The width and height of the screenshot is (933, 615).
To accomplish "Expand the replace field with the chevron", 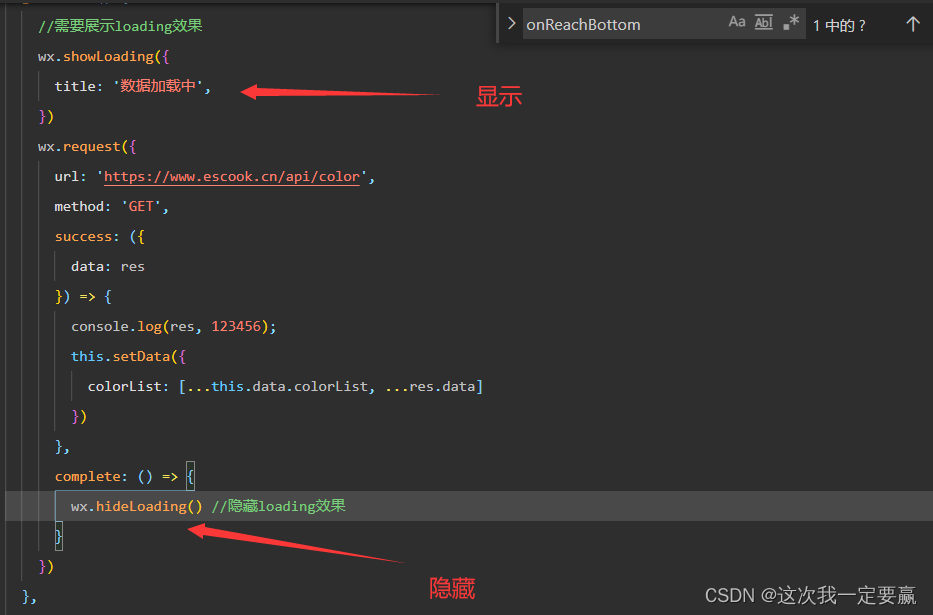I will tap(512, 24).
